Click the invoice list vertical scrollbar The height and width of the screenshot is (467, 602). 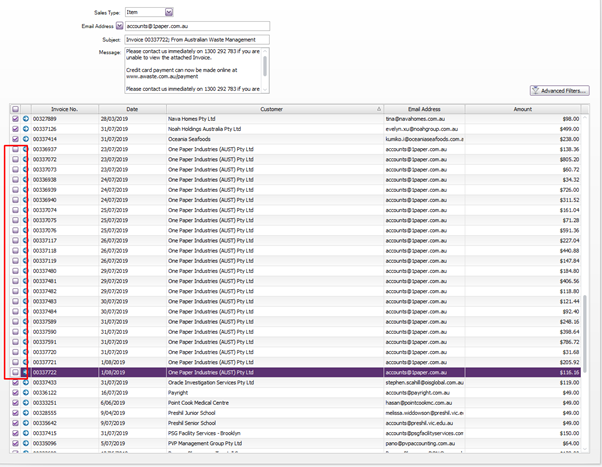pos(585,333)
